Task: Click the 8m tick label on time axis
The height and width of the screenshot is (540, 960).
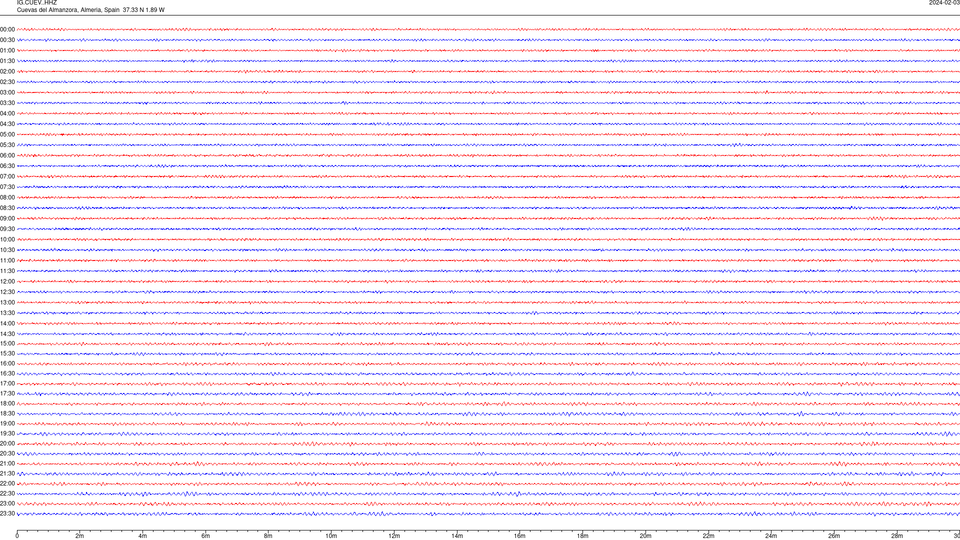Action: pyautogui.click(x=268, y=536)
